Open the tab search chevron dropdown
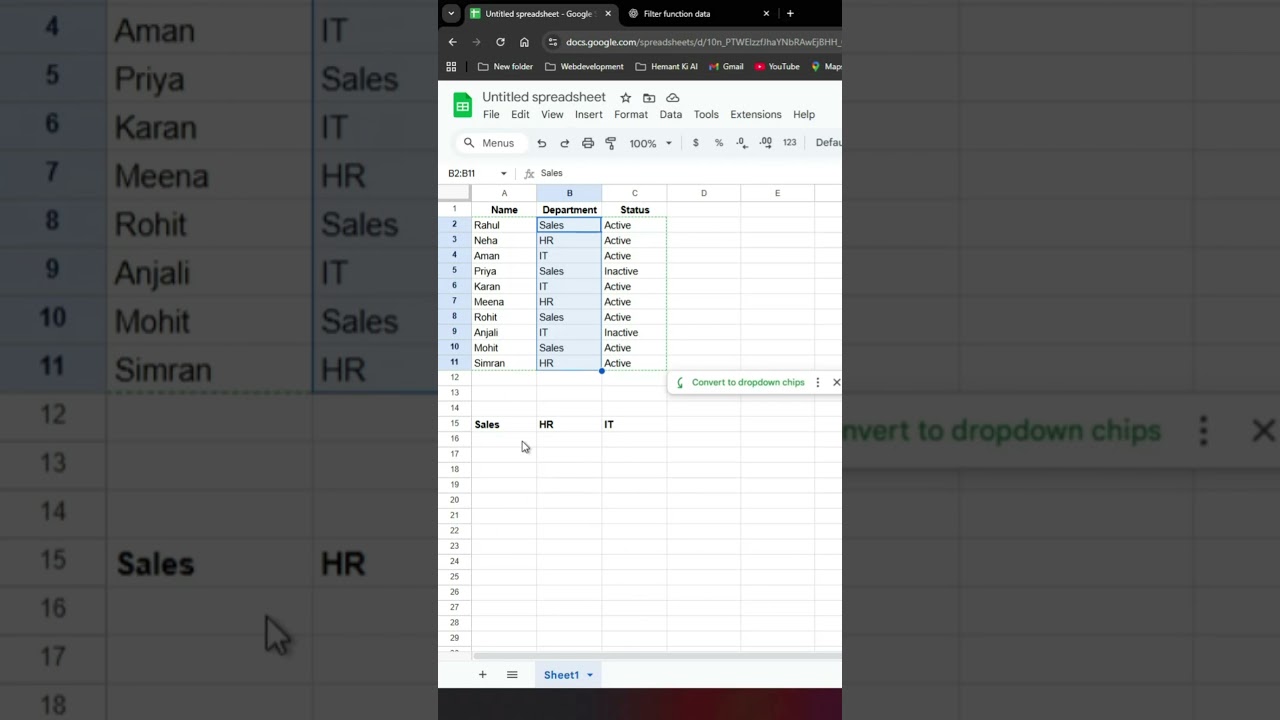Viewport: 1280px width, 720px height. pyautogui.click(x=451, y=14)
